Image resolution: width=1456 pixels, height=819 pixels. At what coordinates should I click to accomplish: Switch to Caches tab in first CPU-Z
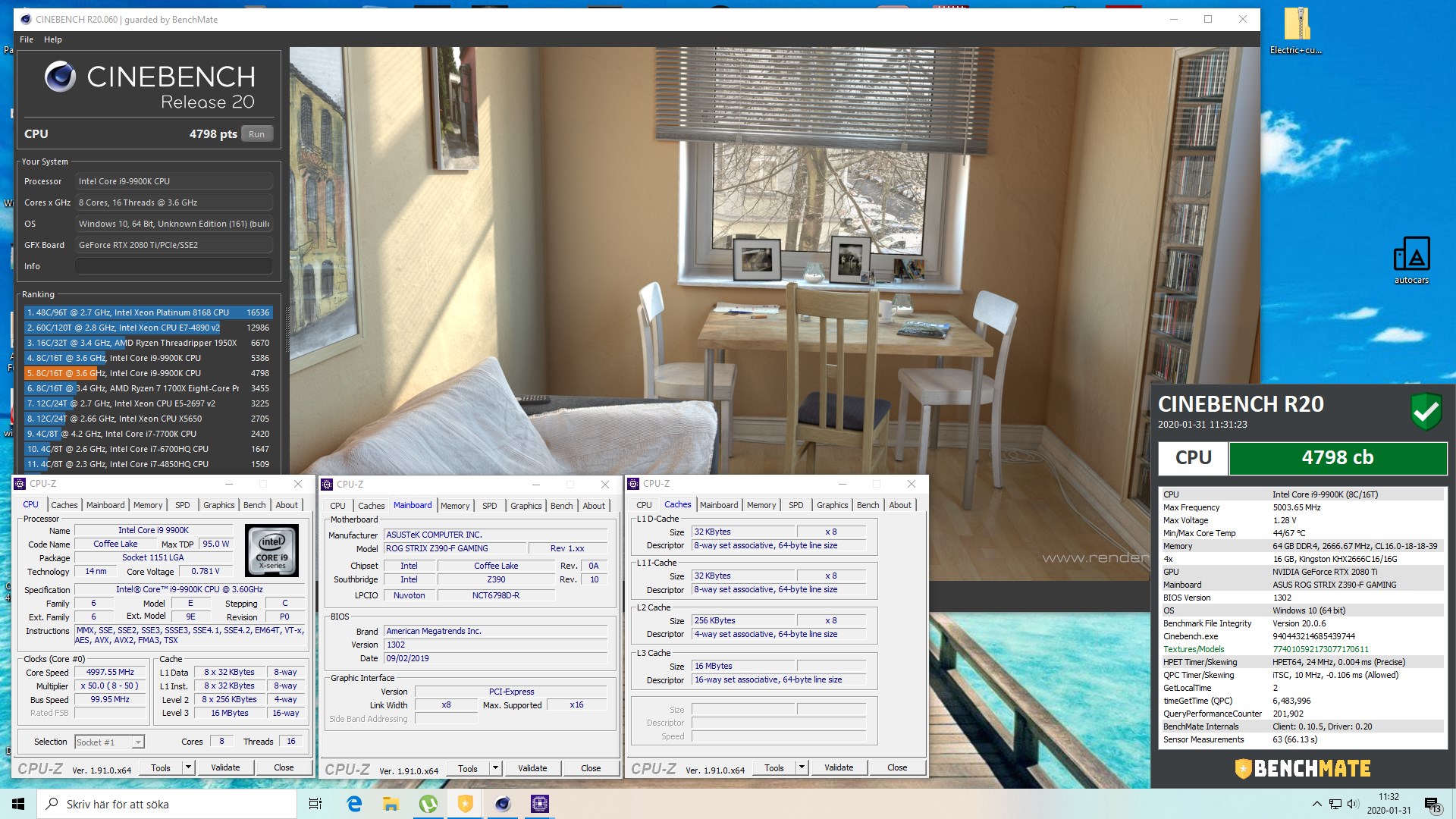tap(64, 505)
